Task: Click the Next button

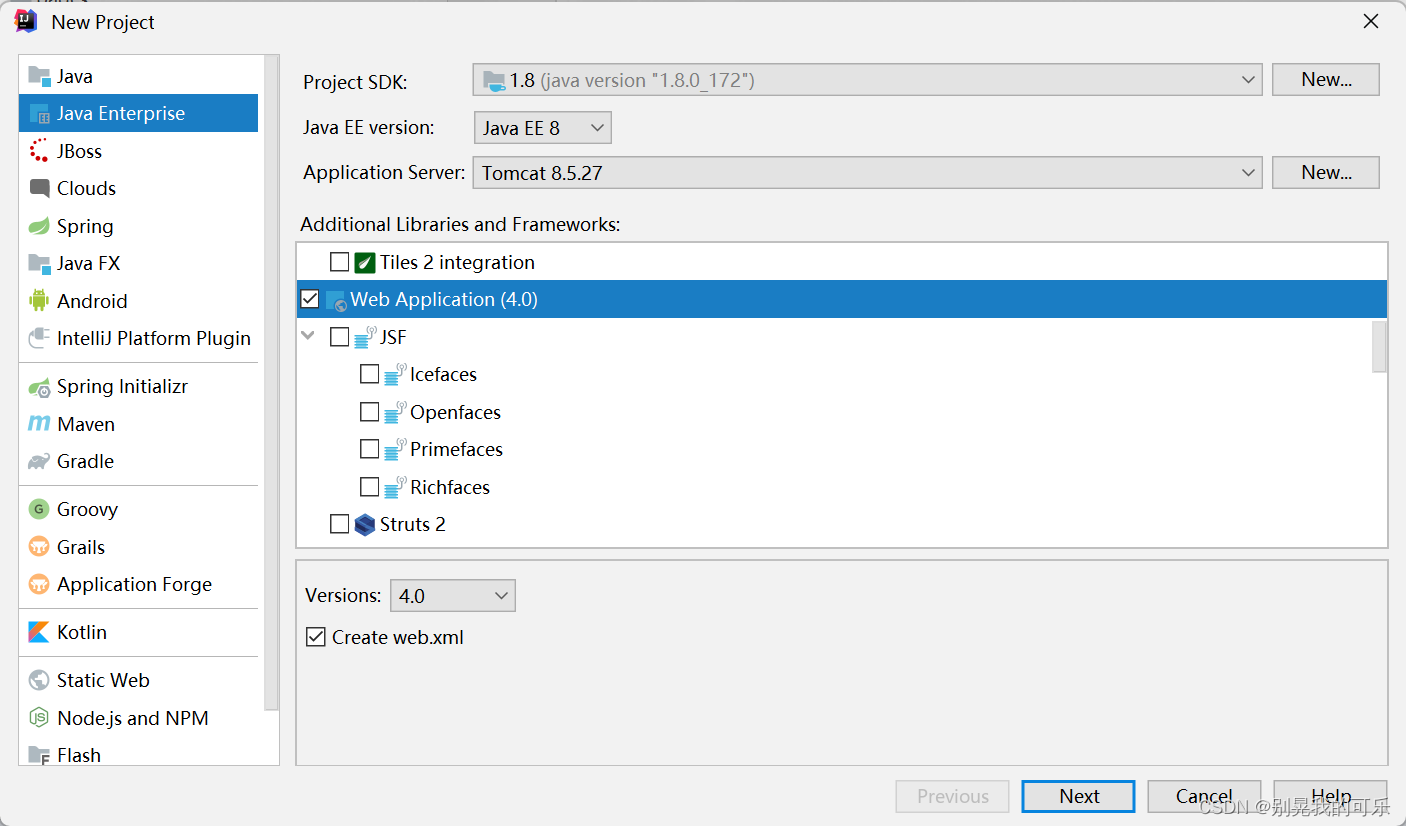Action: click(1078, 797)
